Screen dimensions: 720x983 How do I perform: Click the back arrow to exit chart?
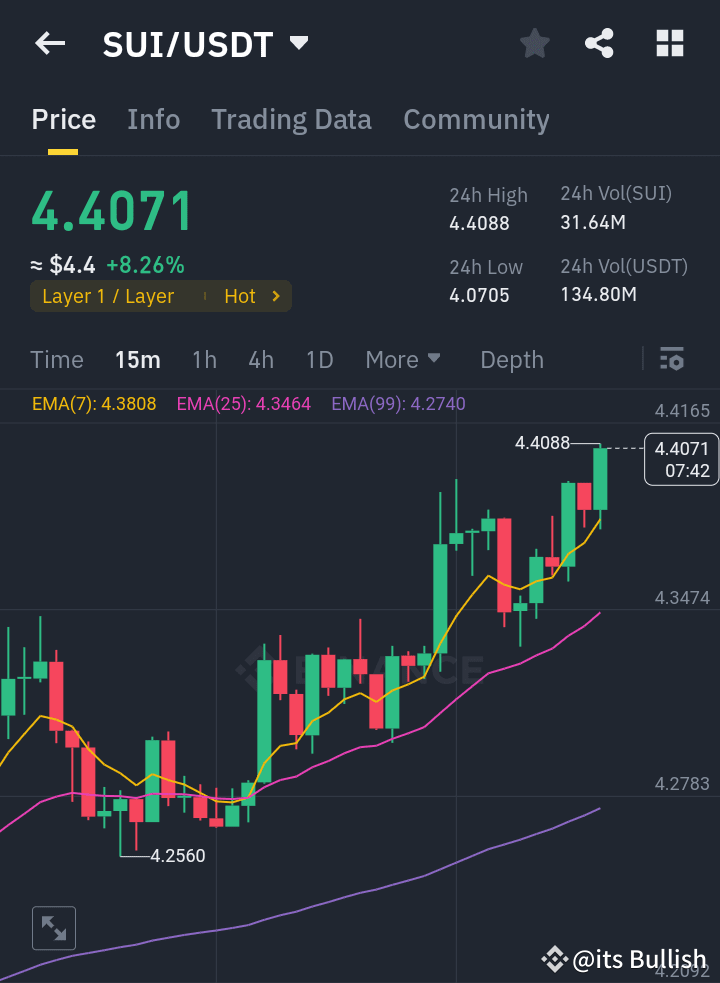tap(50, 43)
